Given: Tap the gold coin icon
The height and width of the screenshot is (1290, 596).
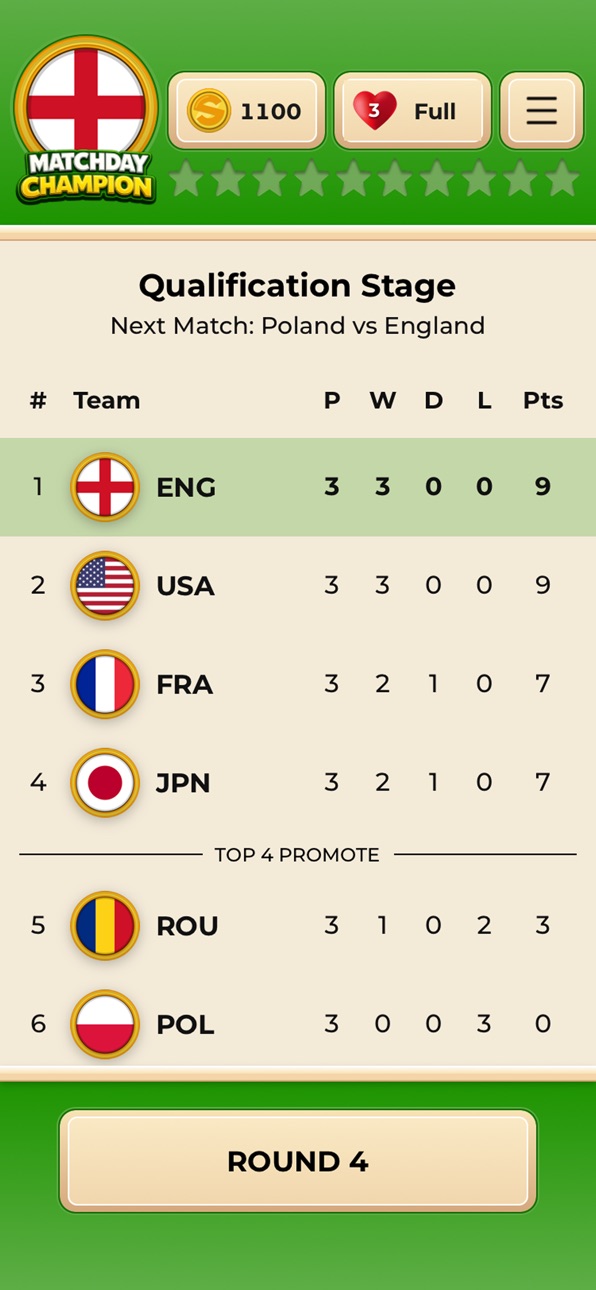Looking at the screenshot, I should click(x=208, y=110).
